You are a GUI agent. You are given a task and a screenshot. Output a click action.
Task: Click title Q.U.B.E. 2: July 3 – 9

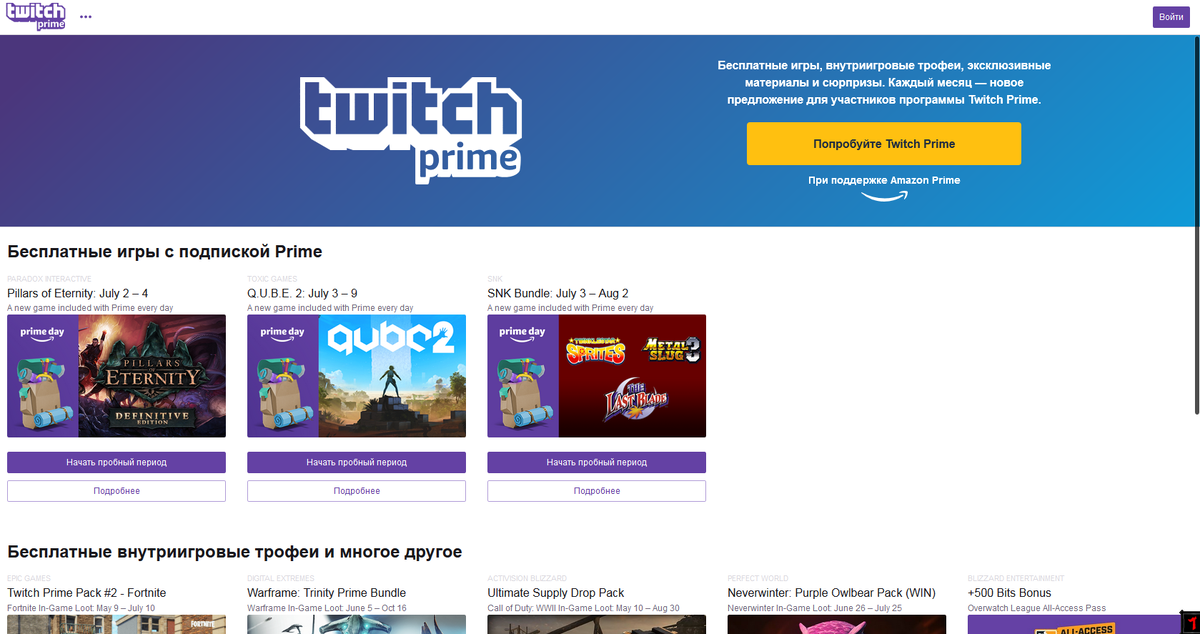(302, 294)
